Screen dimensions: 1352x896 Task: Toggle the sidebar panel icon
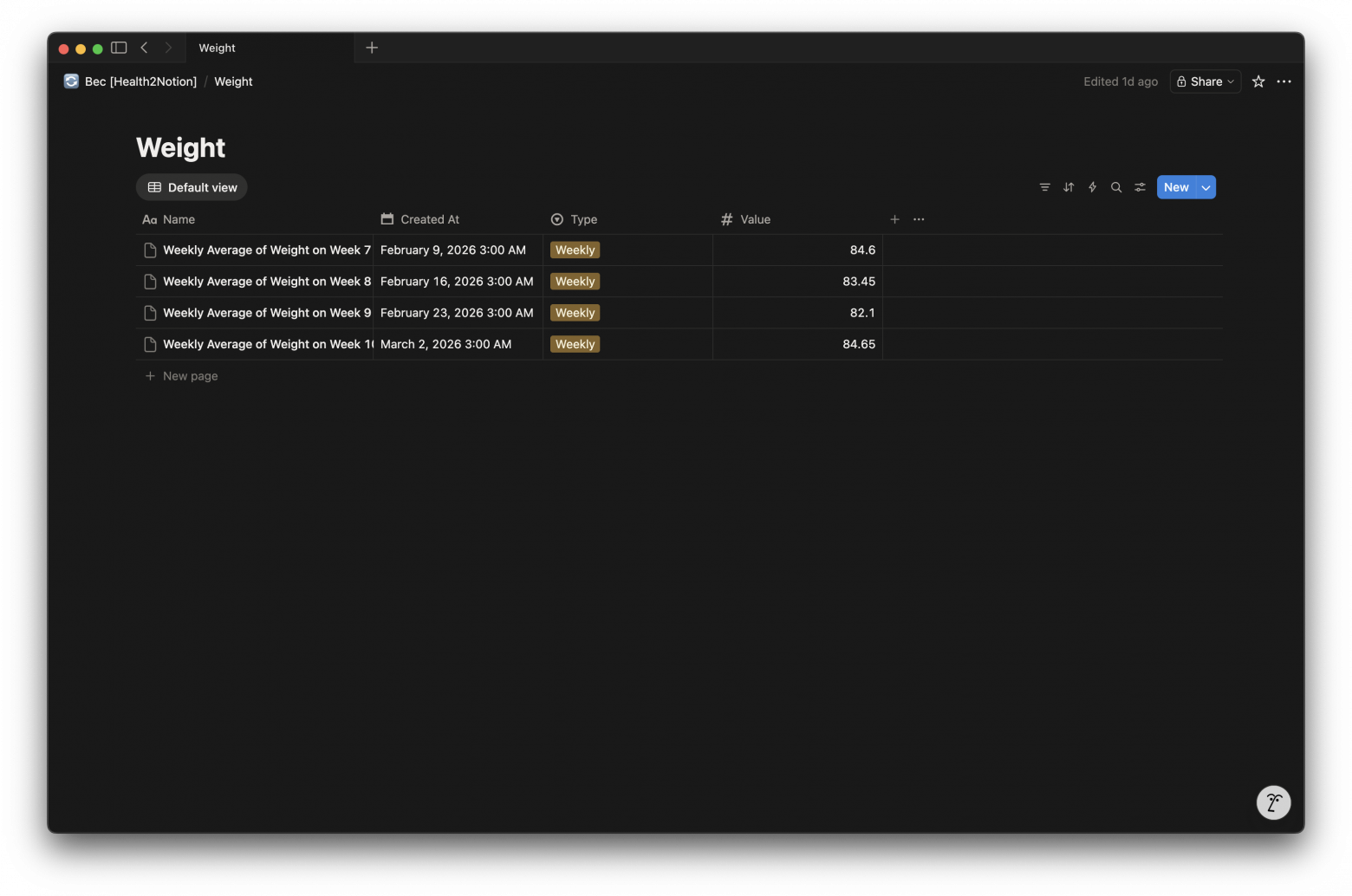click(x=119, y=48)
